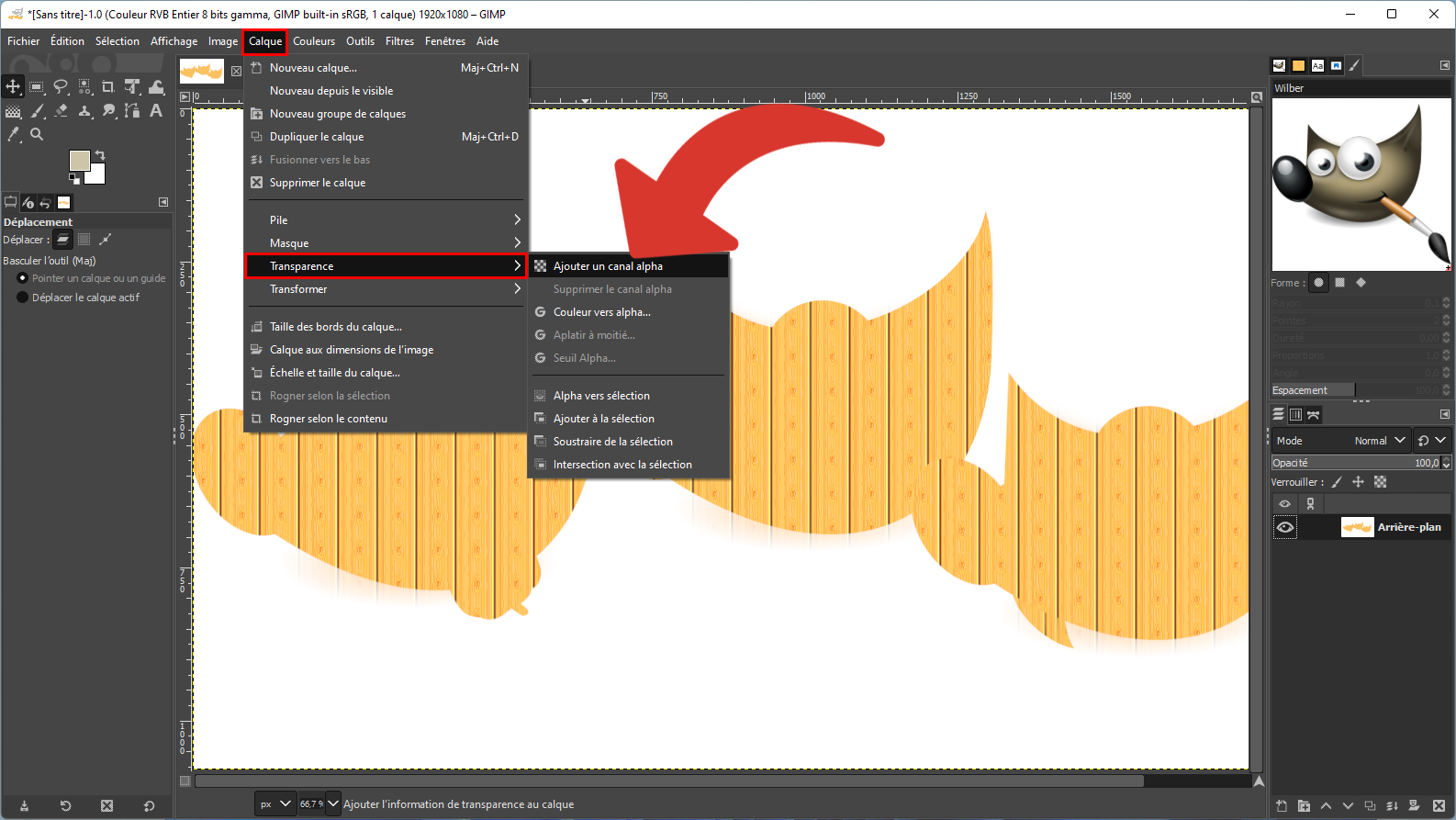Select the Color Picker tool
Image resolution: width=1456 pixels, height=820 pixels.
pos(13,134)
